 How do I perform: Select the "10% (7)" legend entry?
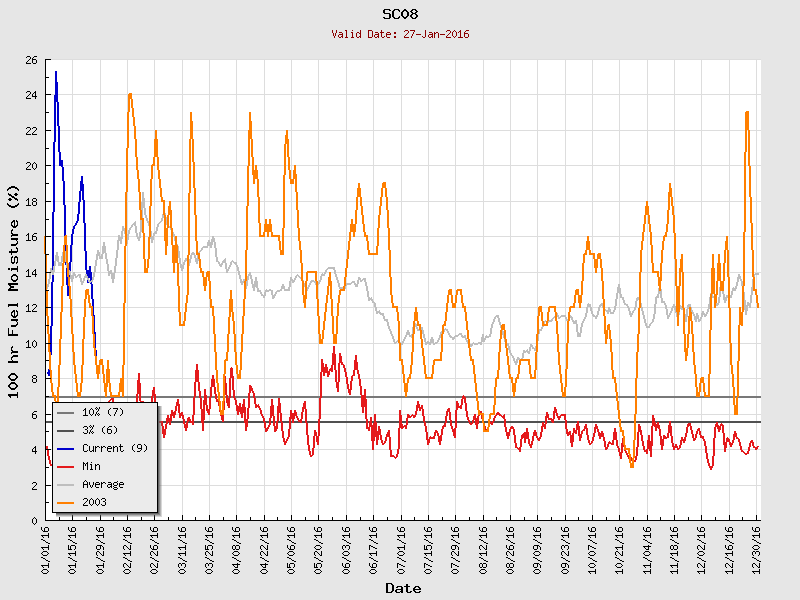click(x=102, y=412)
